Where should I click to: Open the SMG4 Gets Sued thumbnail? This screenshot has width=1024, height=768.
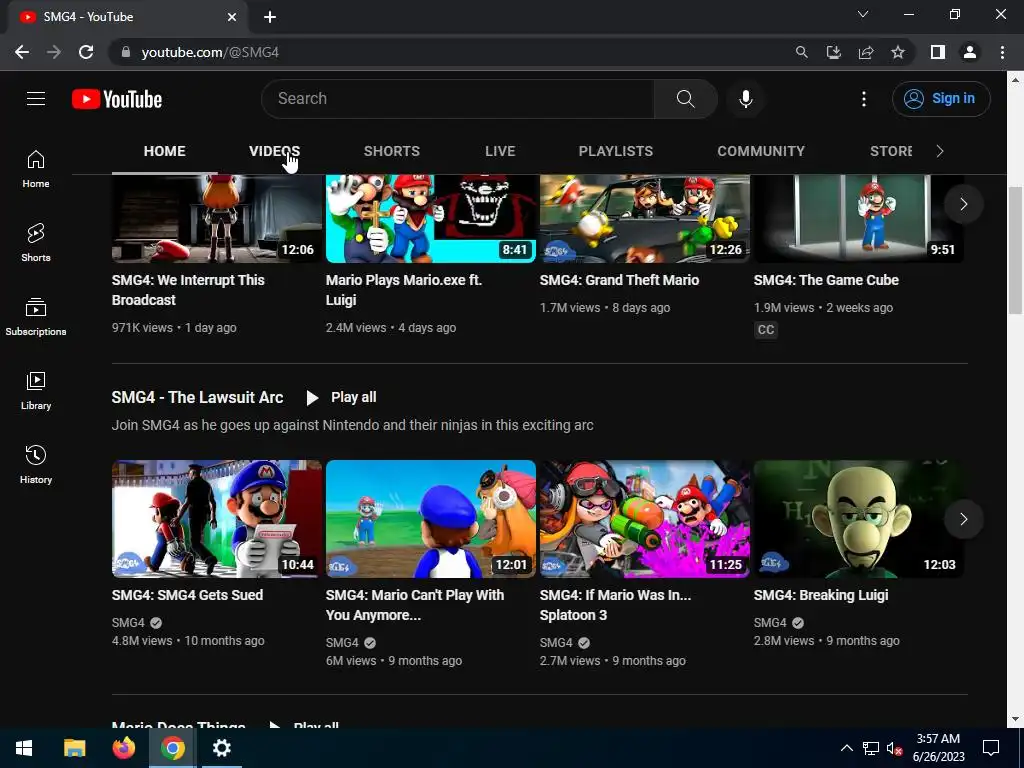coord(217,519)
